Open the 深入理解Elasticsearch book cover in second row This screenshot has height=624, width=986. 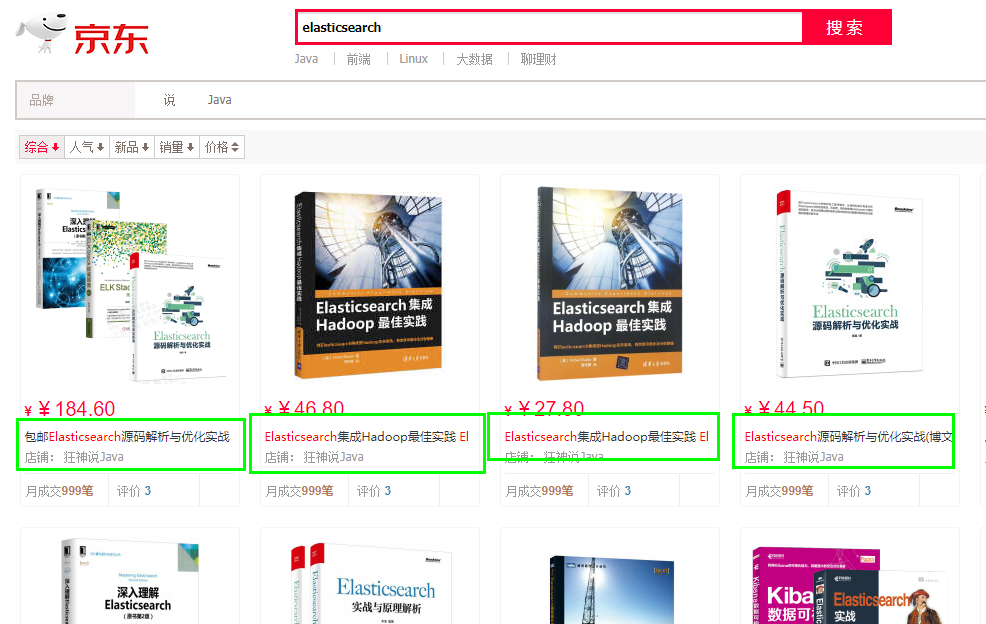coord(131,581)
